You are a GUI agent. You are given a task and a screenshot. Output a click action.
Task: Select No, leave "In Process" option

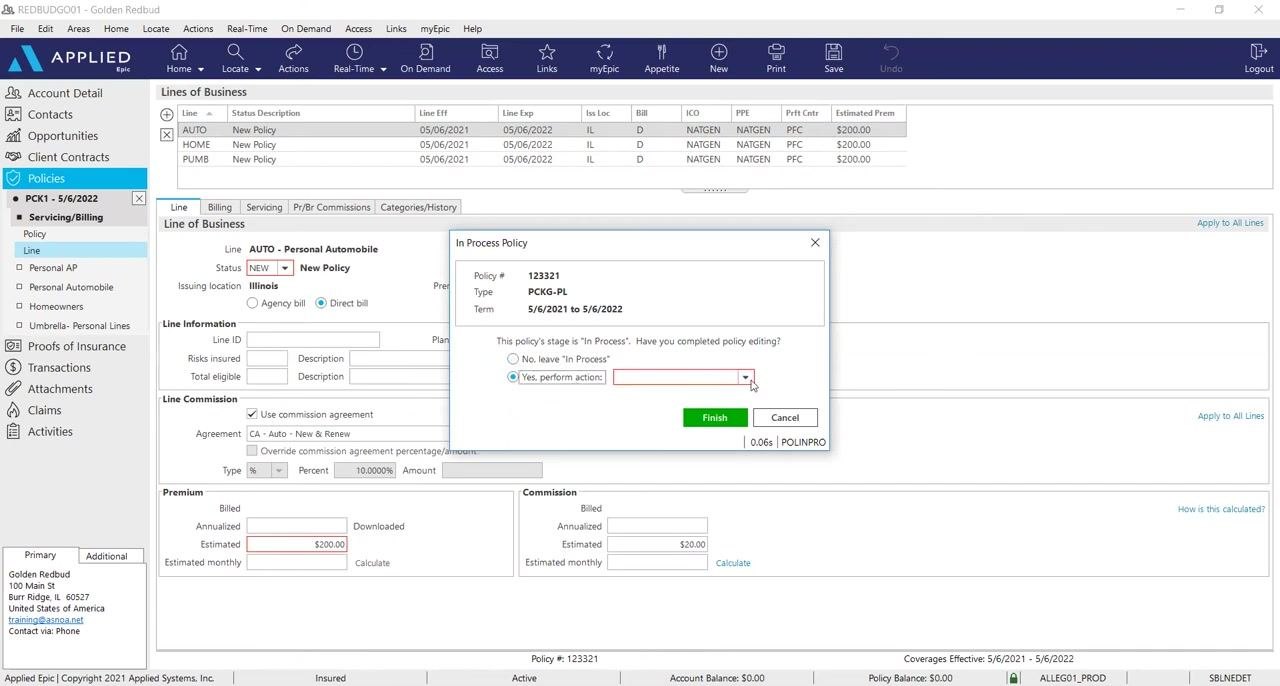tap(513, 359)
